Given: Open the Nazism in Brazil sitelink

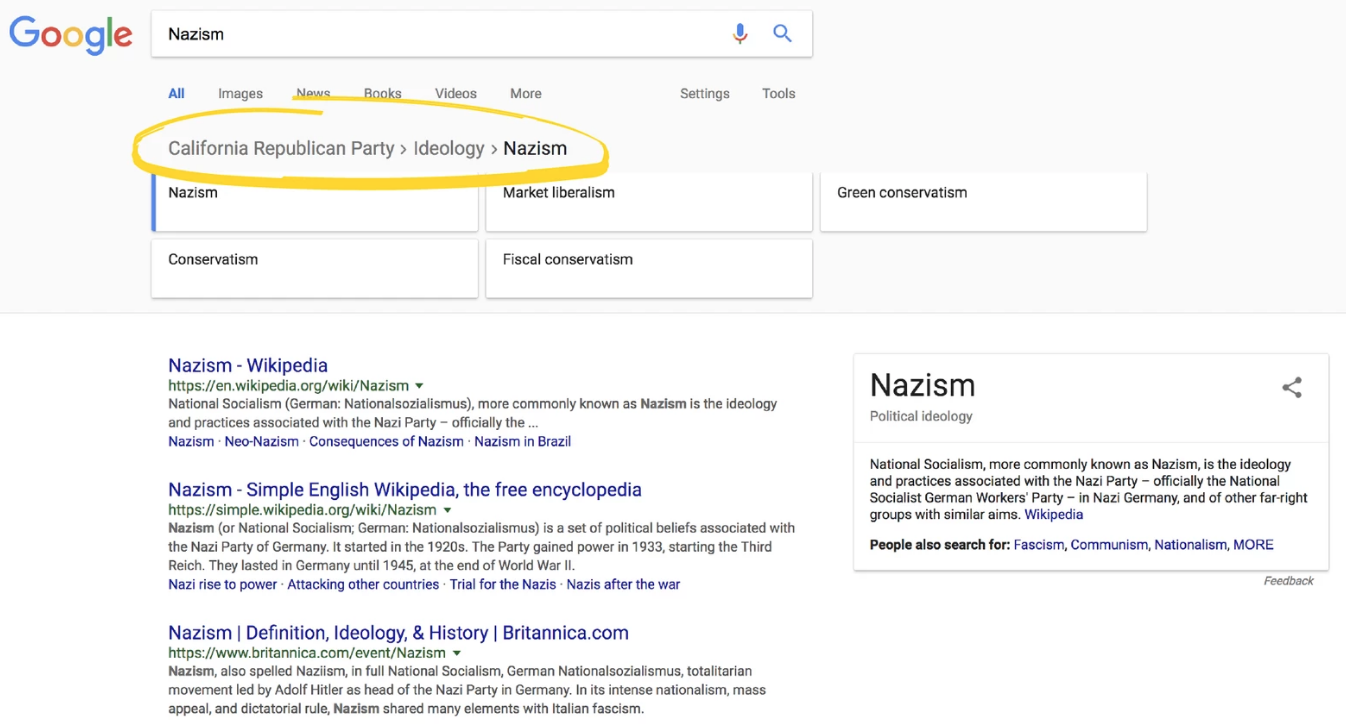Looking at the screenshot, I should [522, 441].
